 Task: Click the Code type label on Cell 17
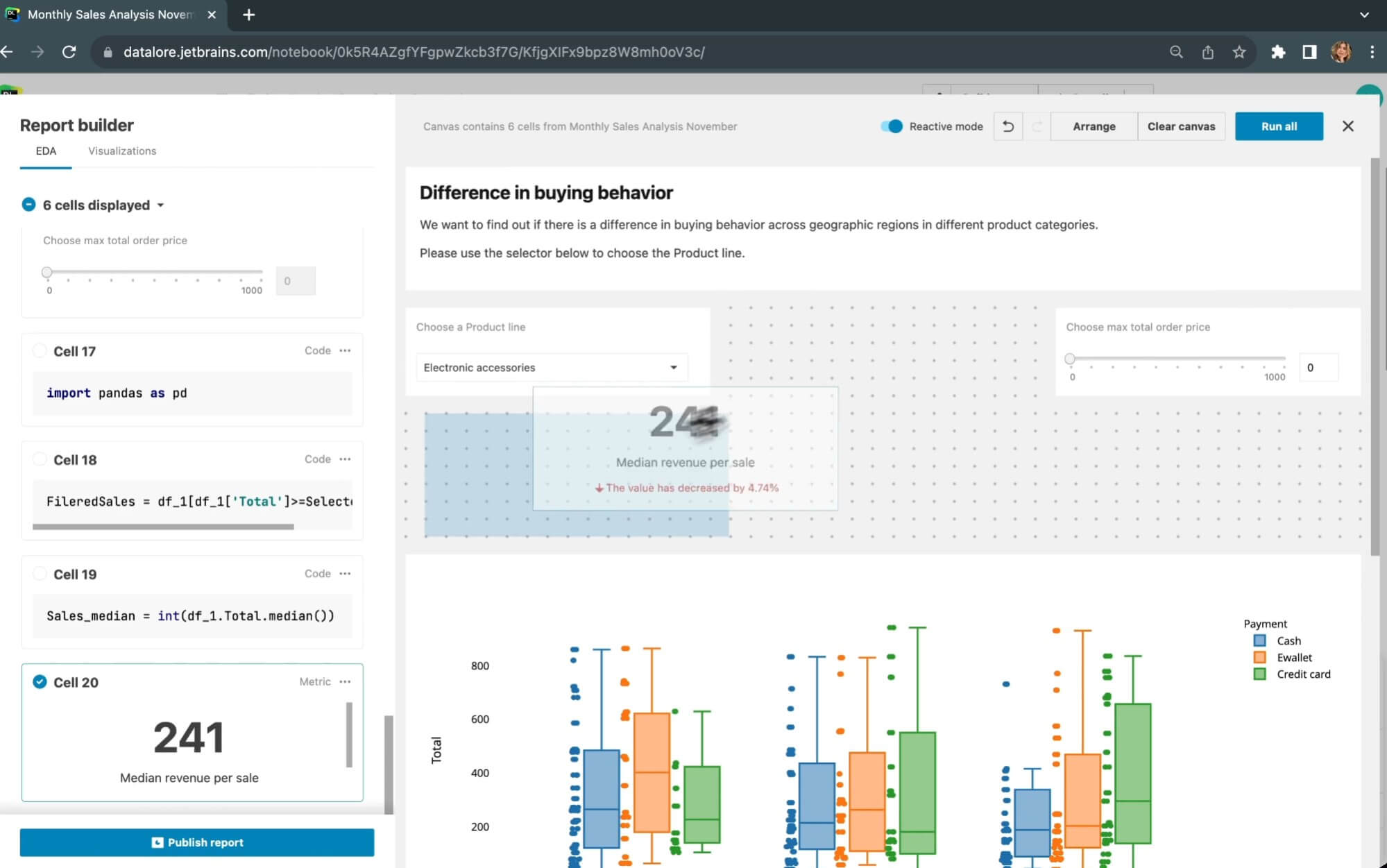click(x=318, y=351)
